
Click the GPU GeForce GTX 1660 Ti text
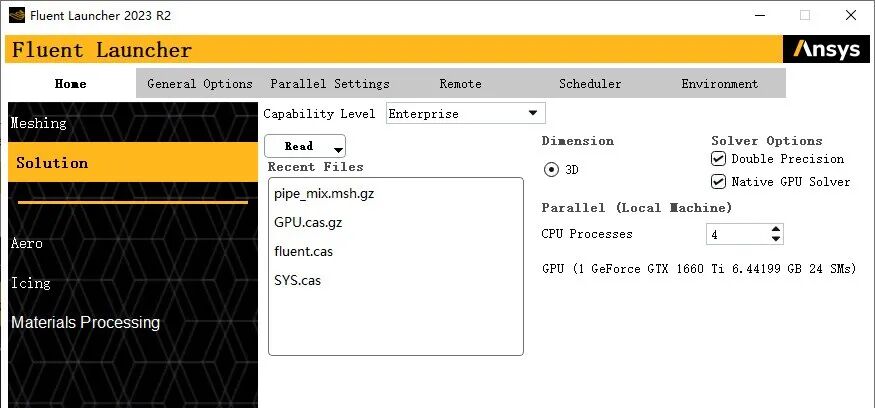pos(699,269)
